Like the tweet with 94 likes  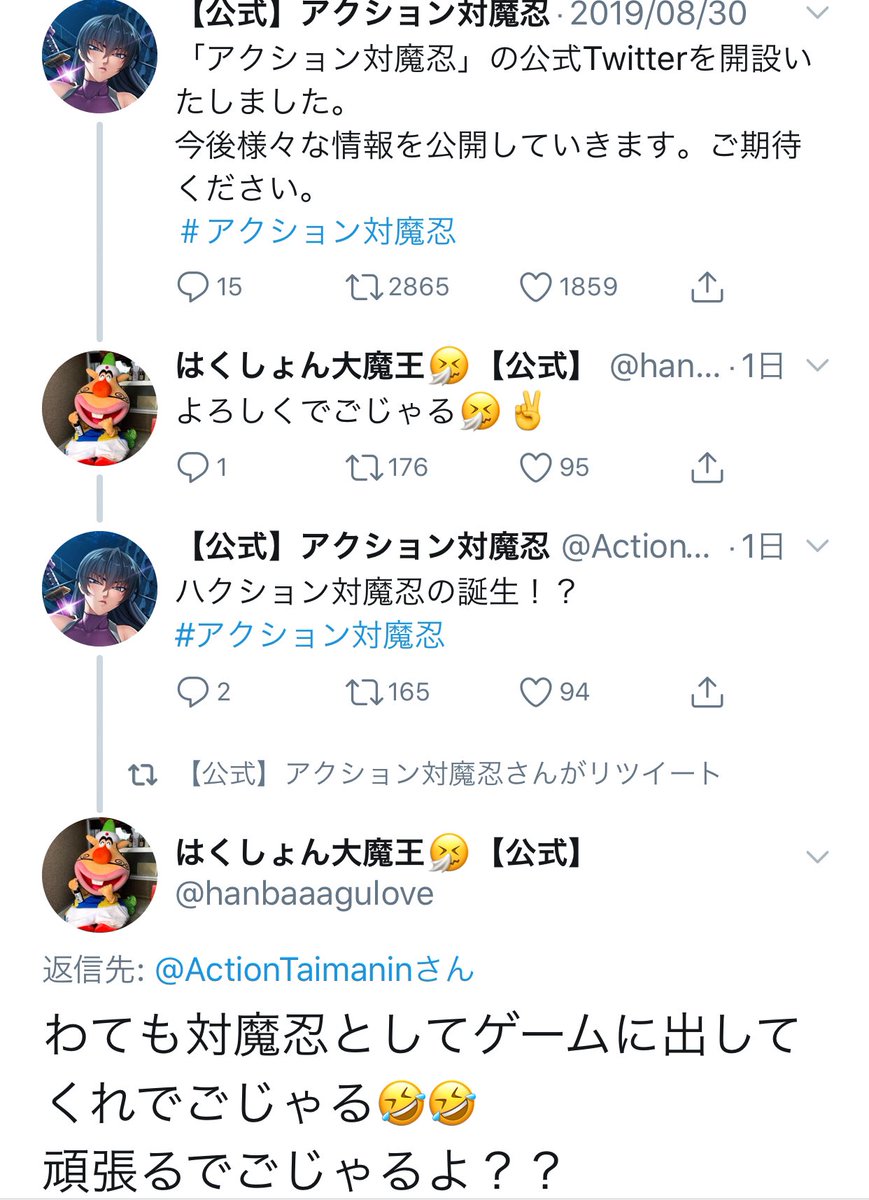(537, 691)
